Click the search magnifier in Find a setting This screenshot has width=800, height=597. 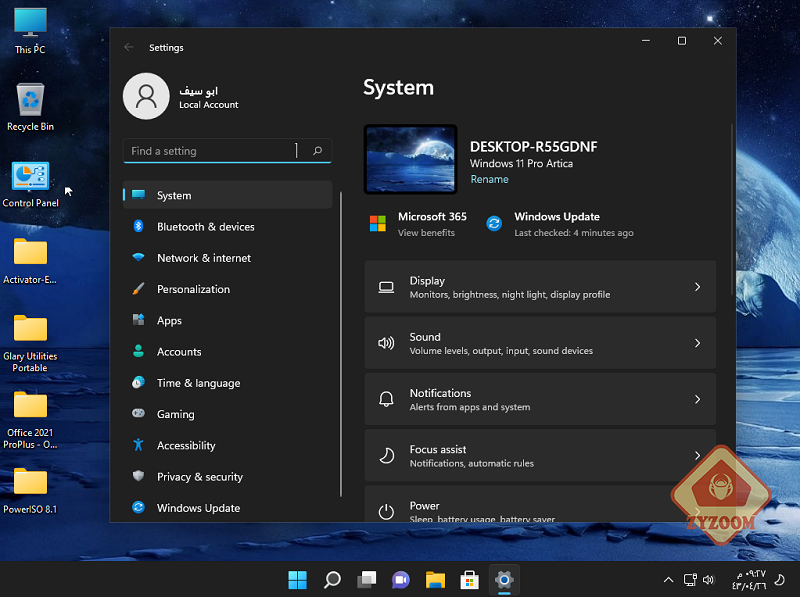click(x=317, y=151)
